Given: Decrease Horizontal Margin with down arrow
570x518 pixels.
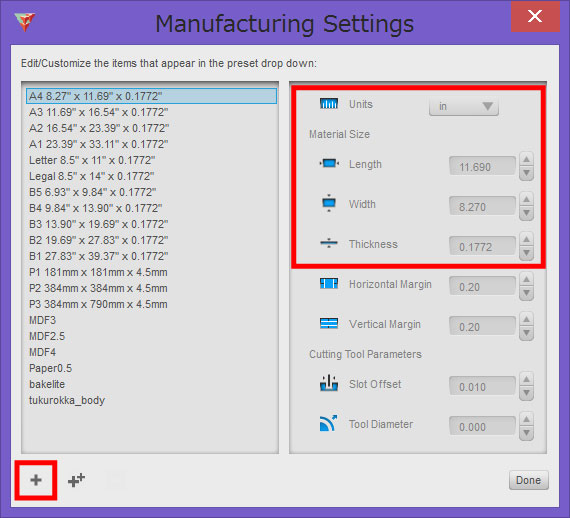Looking at the screenshot, I should (526, 293).
